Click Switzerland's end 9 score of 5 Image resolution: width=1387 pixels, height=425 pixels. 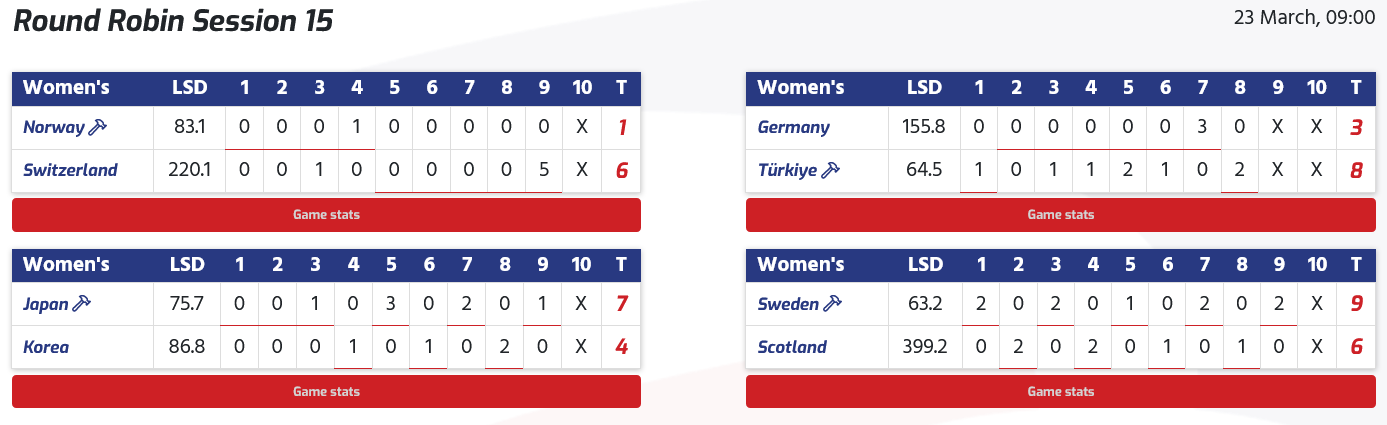click(x=544, y=170)
